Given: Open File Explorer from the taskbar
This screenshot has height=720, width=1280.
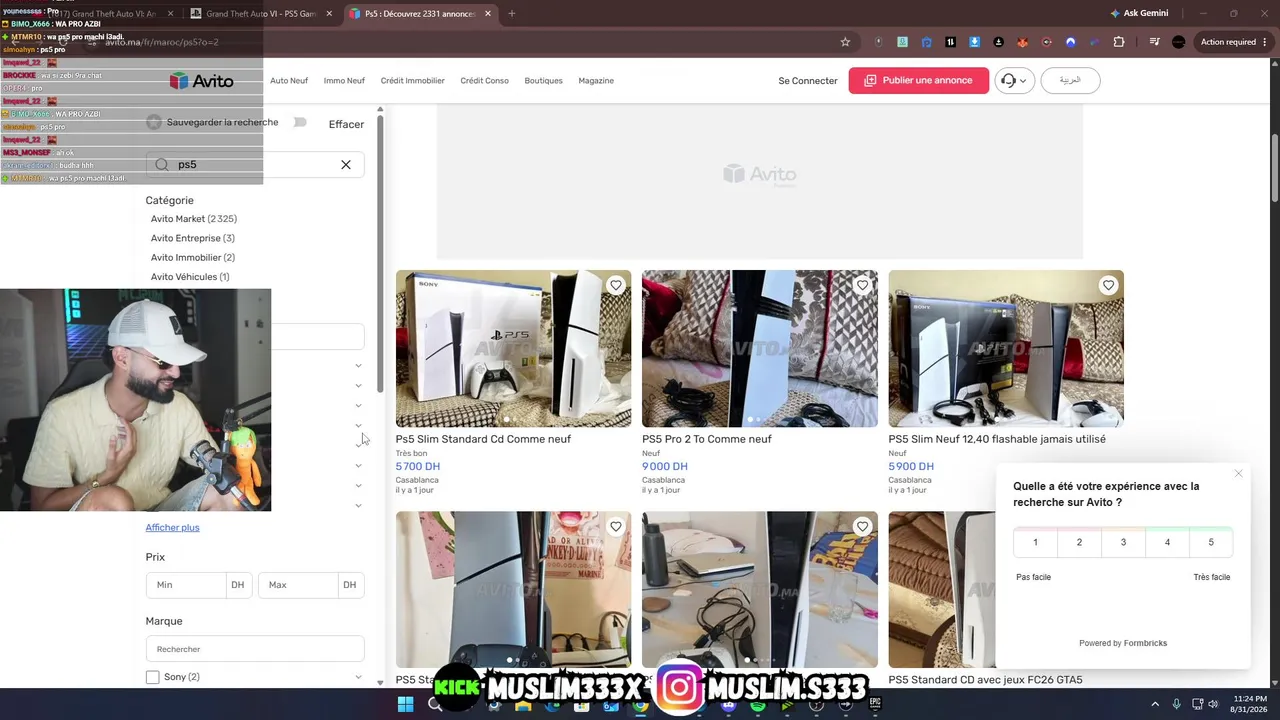Looking at the screenshot, I should pyautogui.click(x=523, y=705).
